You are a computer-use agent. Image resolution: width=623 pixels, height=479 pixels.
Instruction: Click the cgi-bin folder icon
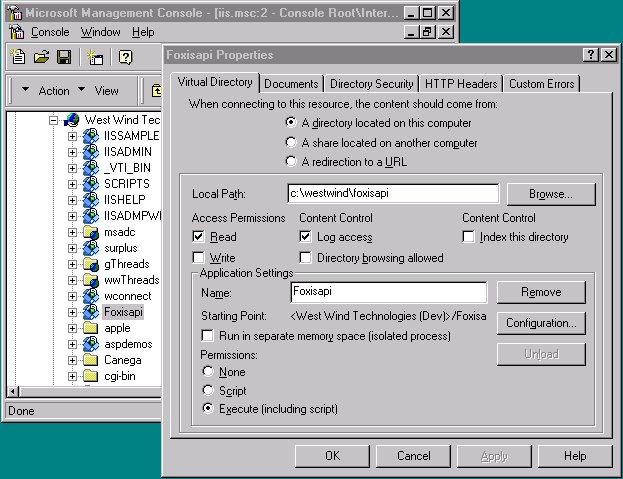coord(91,376)
